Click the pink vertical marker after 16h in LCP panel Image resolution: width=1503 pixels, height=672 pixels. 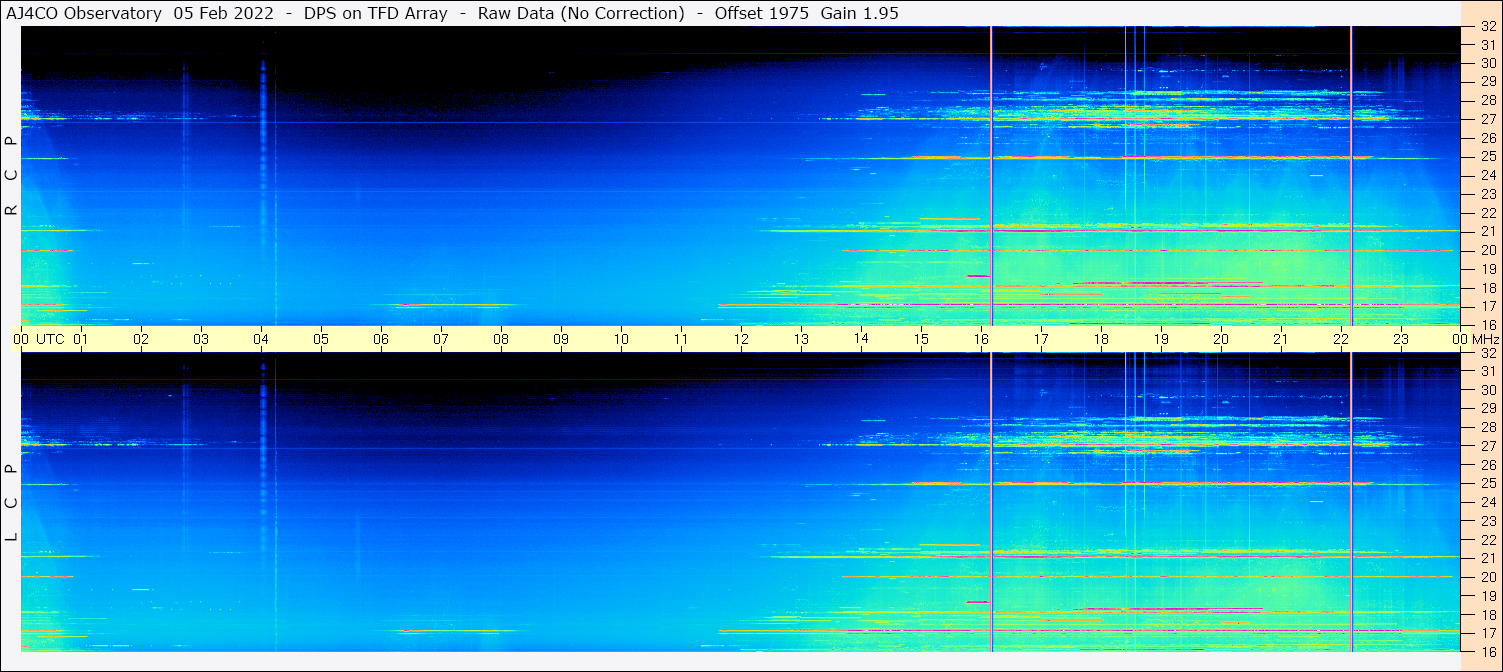991,502
